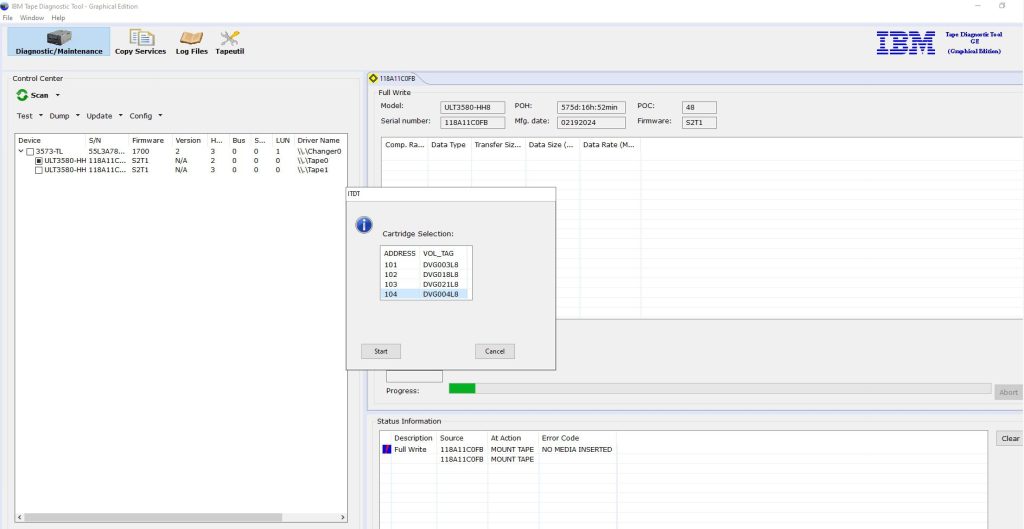
Task: Click the Firmware field in Full Write panel
Action: (x=699, y=123)
